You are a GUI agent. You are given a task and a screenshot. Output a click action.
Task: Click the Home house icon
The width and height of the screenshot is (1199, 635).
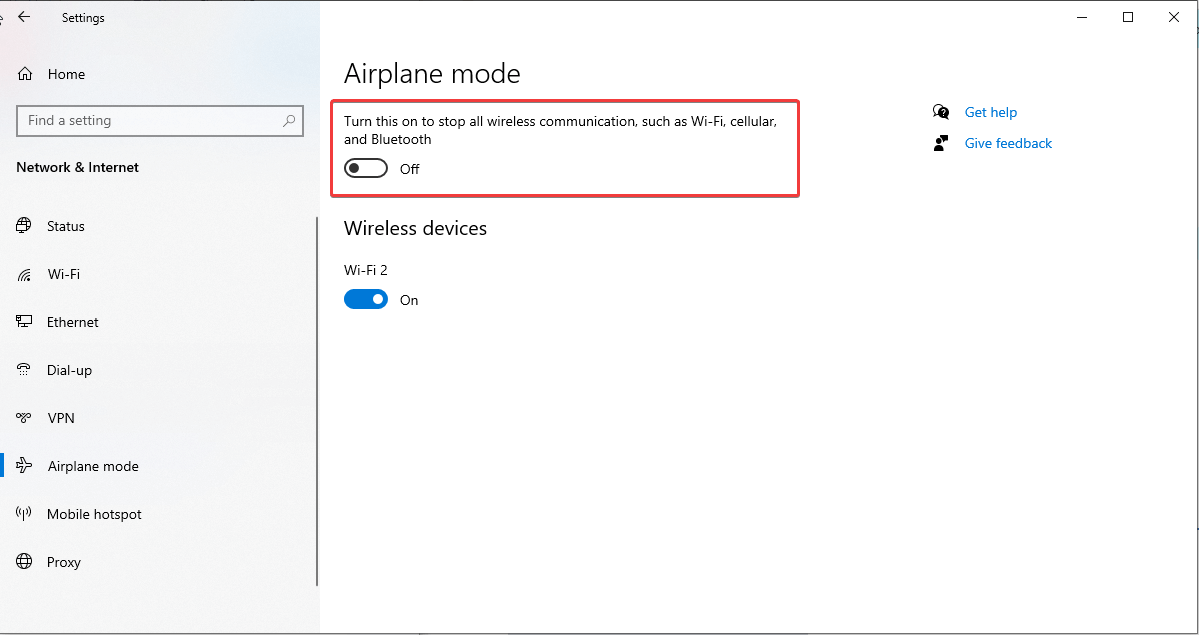pos(23,73)
